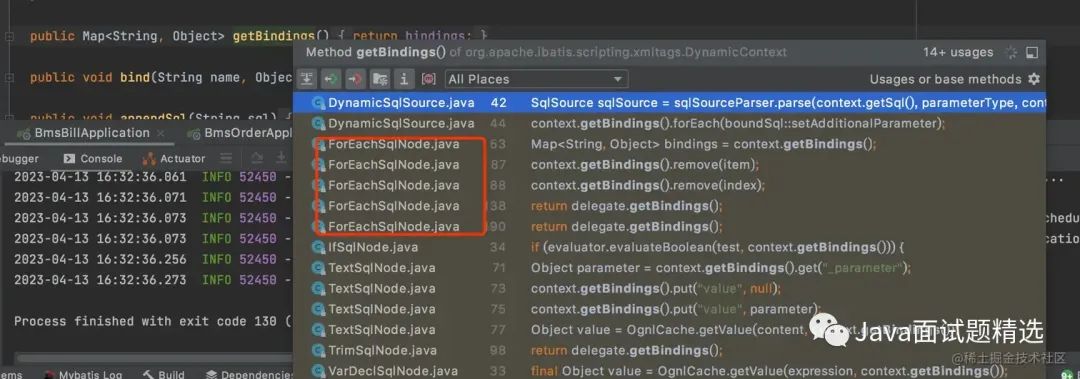Open the Console tab
The width and height of the screenshot is (1080, 379).
click(x=92, y=158)
